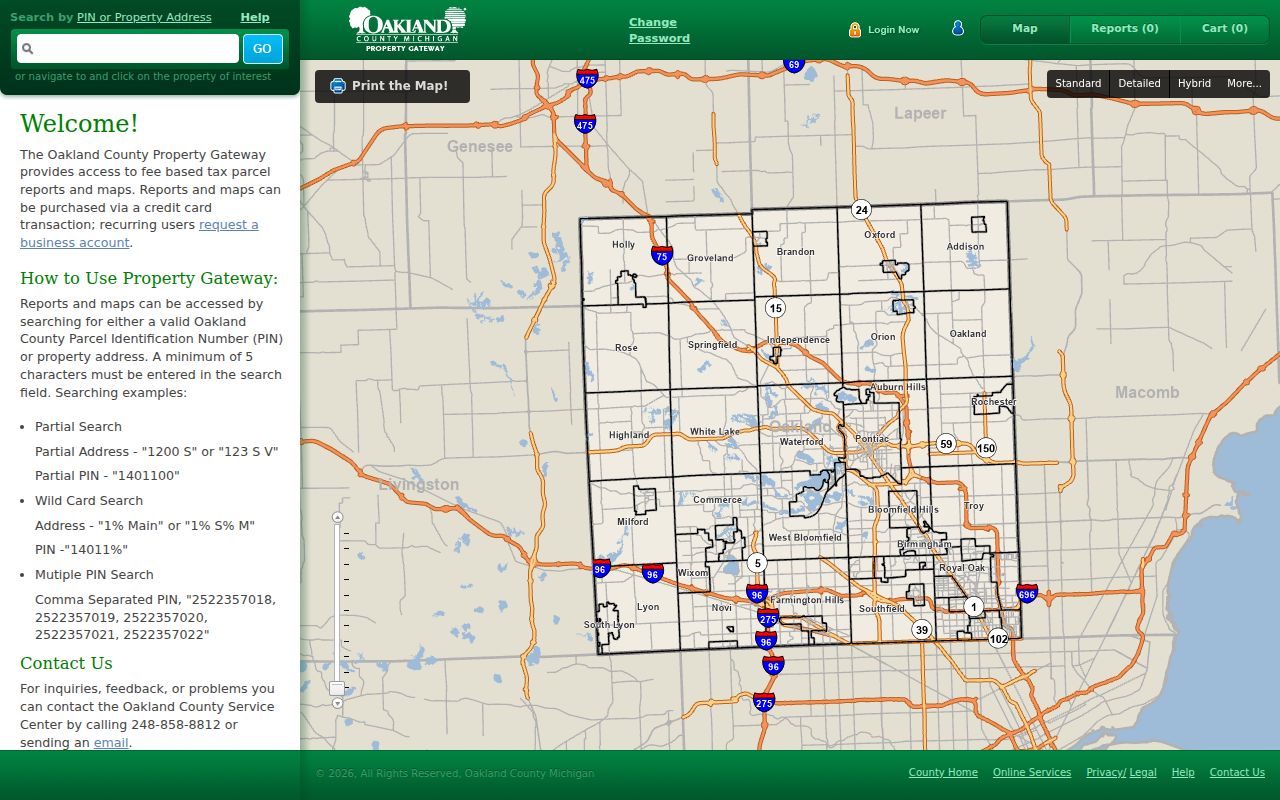Open the Contact Us footer link
Viewport: 1280px width, 800px height.
click(x=1237, y=773)
